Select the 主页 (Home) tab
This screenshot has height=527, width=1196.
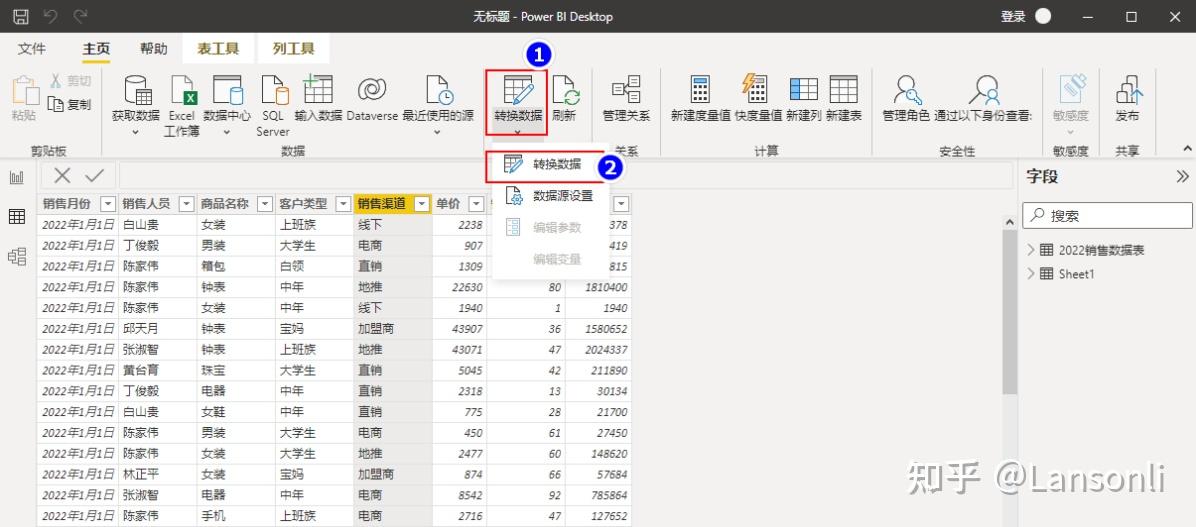pos(96,49)
